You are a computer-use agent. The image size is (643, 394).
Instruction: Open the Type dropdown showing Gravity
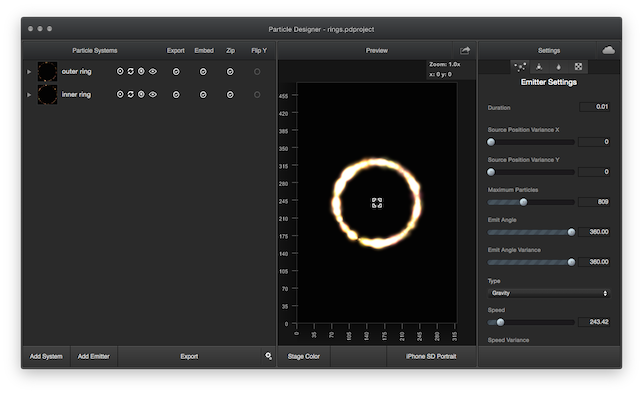tap(549, 293)
